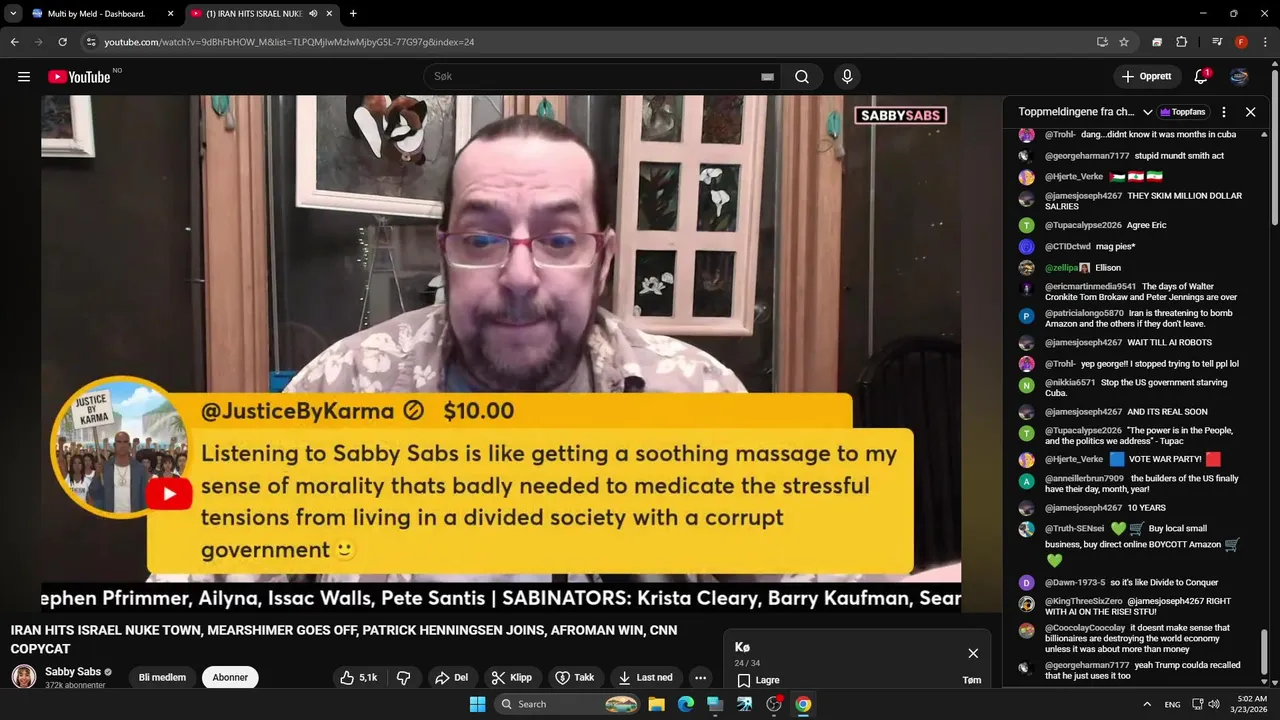Click chat username @Dawn-1973-5

point(1075,583)
